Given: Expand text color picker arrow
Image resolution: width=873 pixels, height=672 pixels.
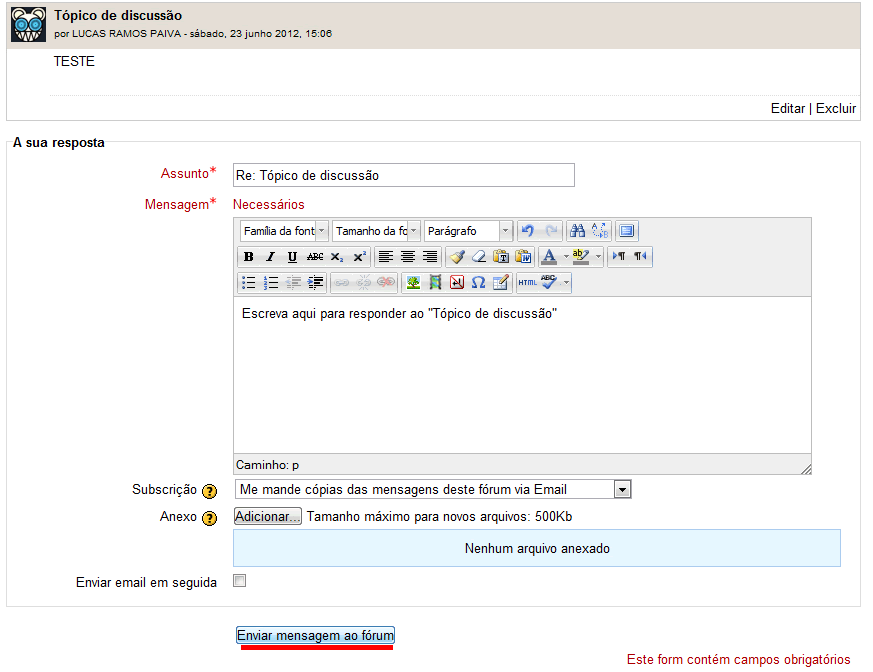Looking at the screenshot, I should pyautogui.click(x=566, y=257).
